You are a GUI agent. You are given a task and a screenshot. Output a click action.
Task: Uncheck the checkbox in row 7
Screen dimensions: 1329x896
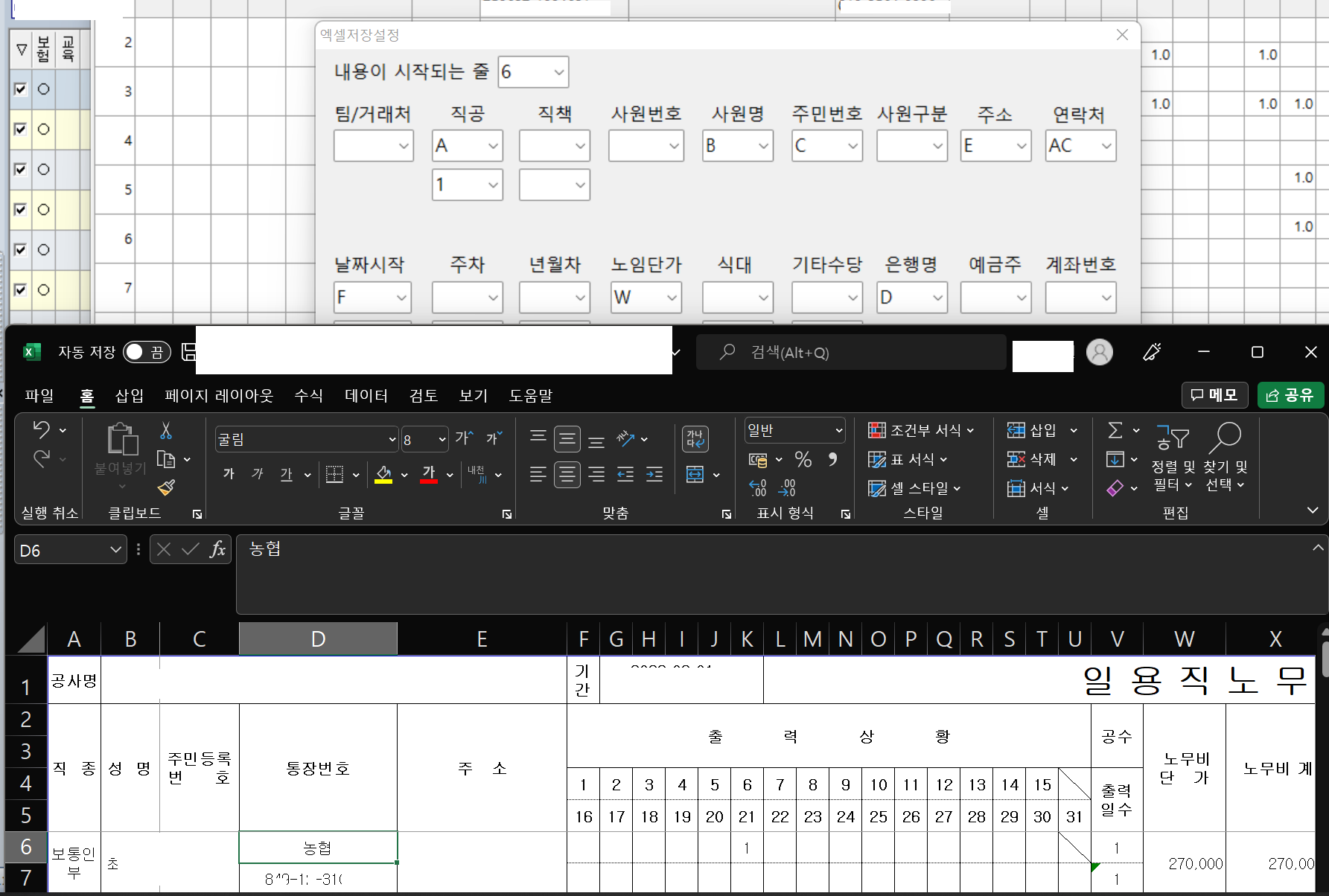(x=21, y=289)
